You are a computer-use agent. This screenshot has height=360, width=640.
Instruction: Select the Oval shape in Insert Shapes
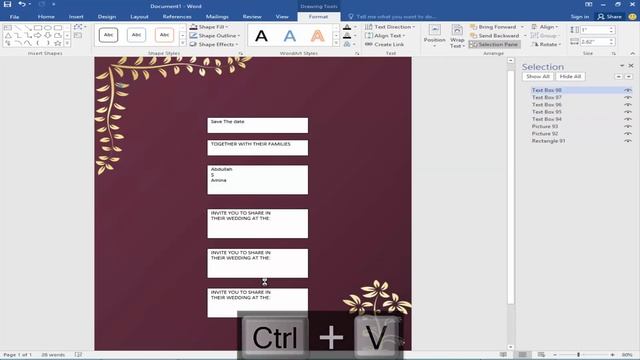48,28
